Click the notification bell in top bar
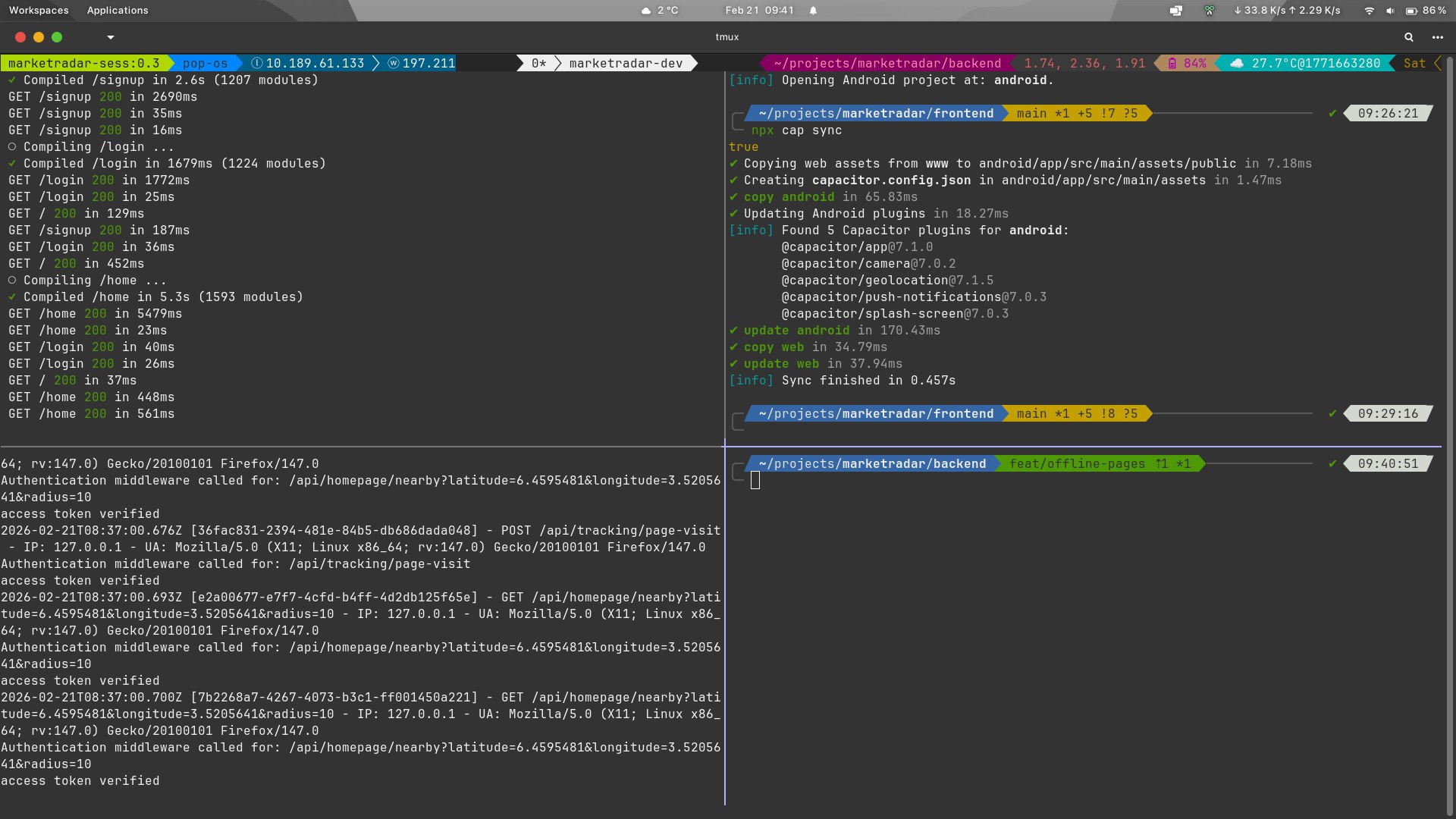Screen dimensions: 1456x819 pos(813,11)
